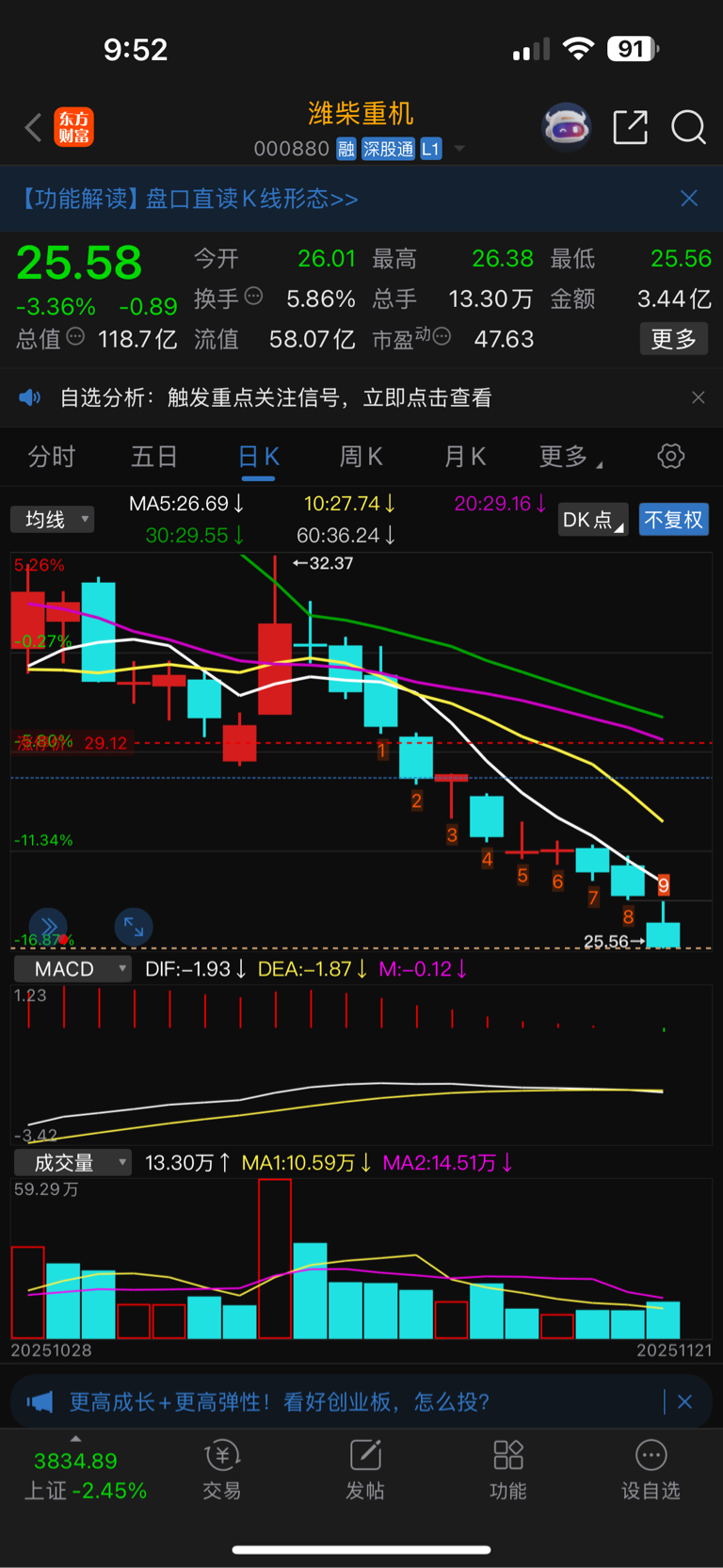Tap the MA2:14.51万 volume value
The height and width of the screenshot is (1568, 723).
[x=447, y=1163]
